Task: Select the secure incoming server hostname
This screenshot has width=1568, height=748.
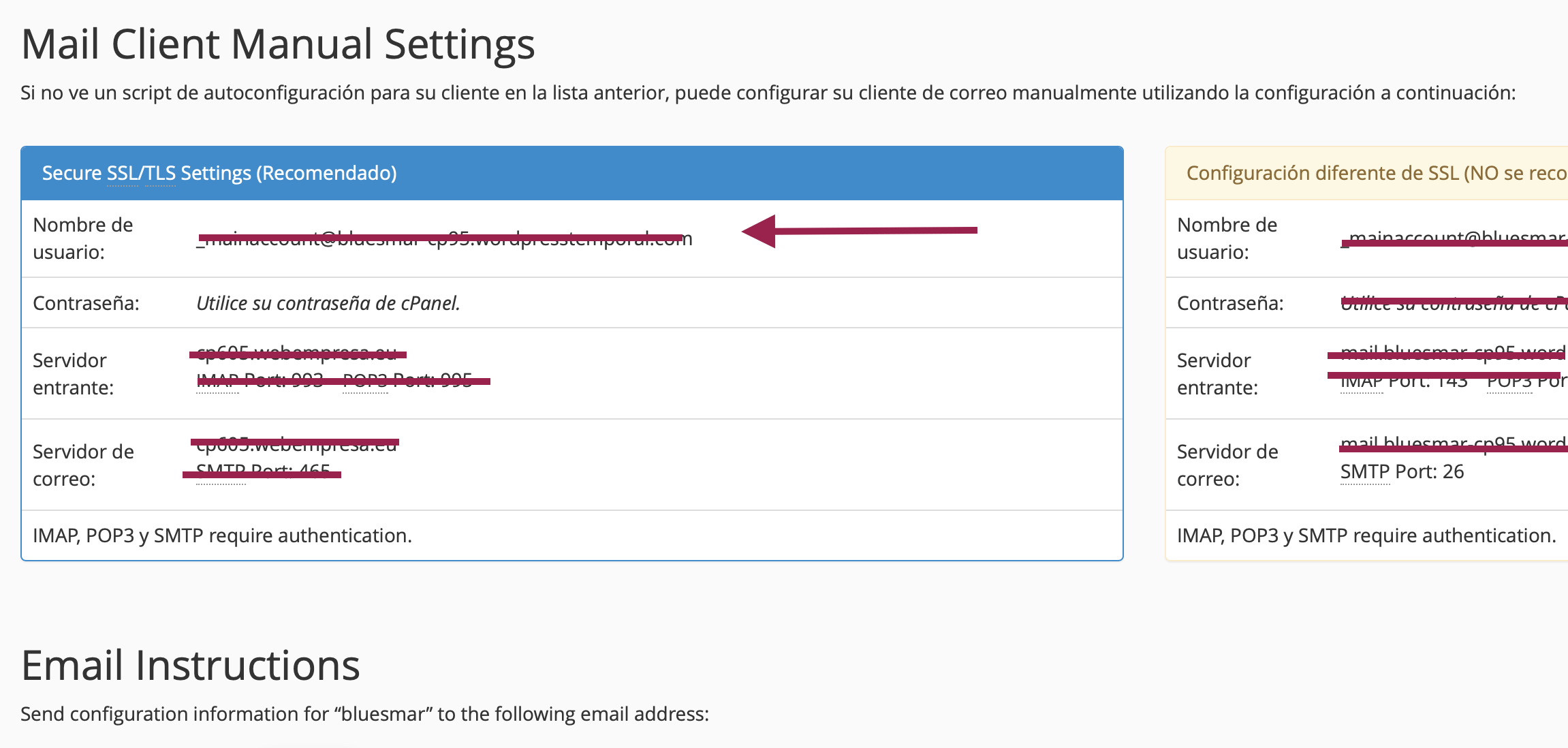Action: 296,353
